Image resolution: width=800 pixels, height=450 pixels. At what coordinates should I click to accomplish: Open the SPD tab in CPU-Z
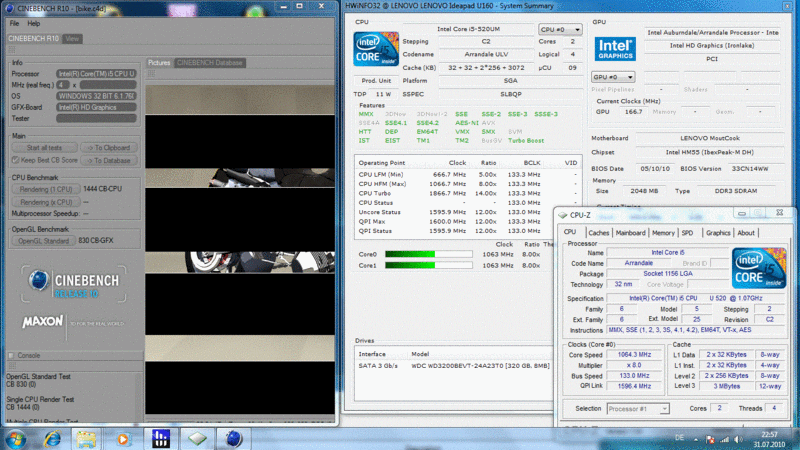[687, 233]
